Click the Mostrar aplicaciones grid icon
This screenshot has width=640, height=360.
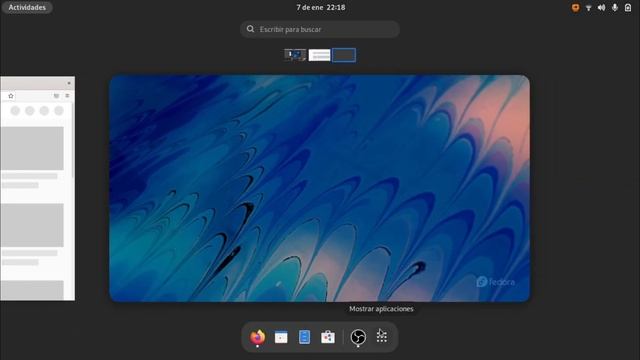point(382,336)
